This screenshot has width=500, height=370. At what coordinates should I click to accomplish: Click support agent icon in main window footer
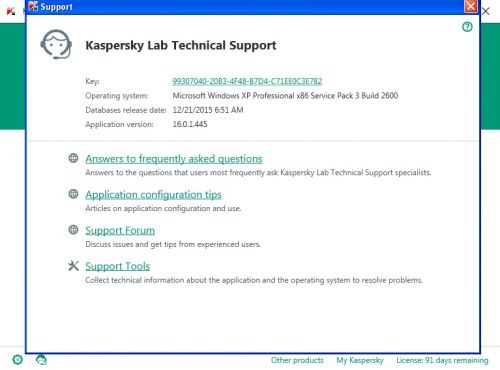(41, 360)
